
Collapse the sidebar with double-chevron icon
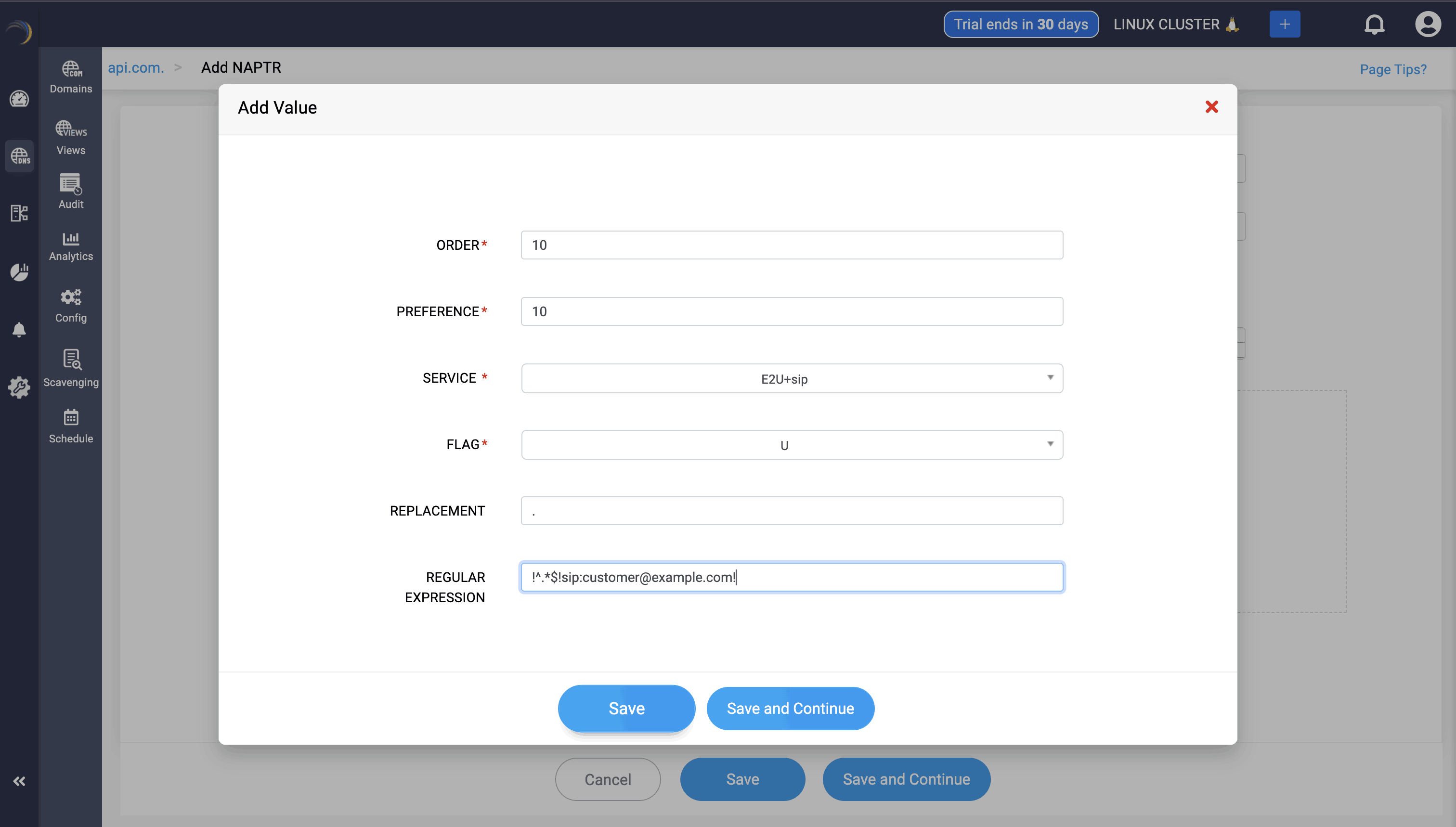pyautogui.click(x=19, y=781)
